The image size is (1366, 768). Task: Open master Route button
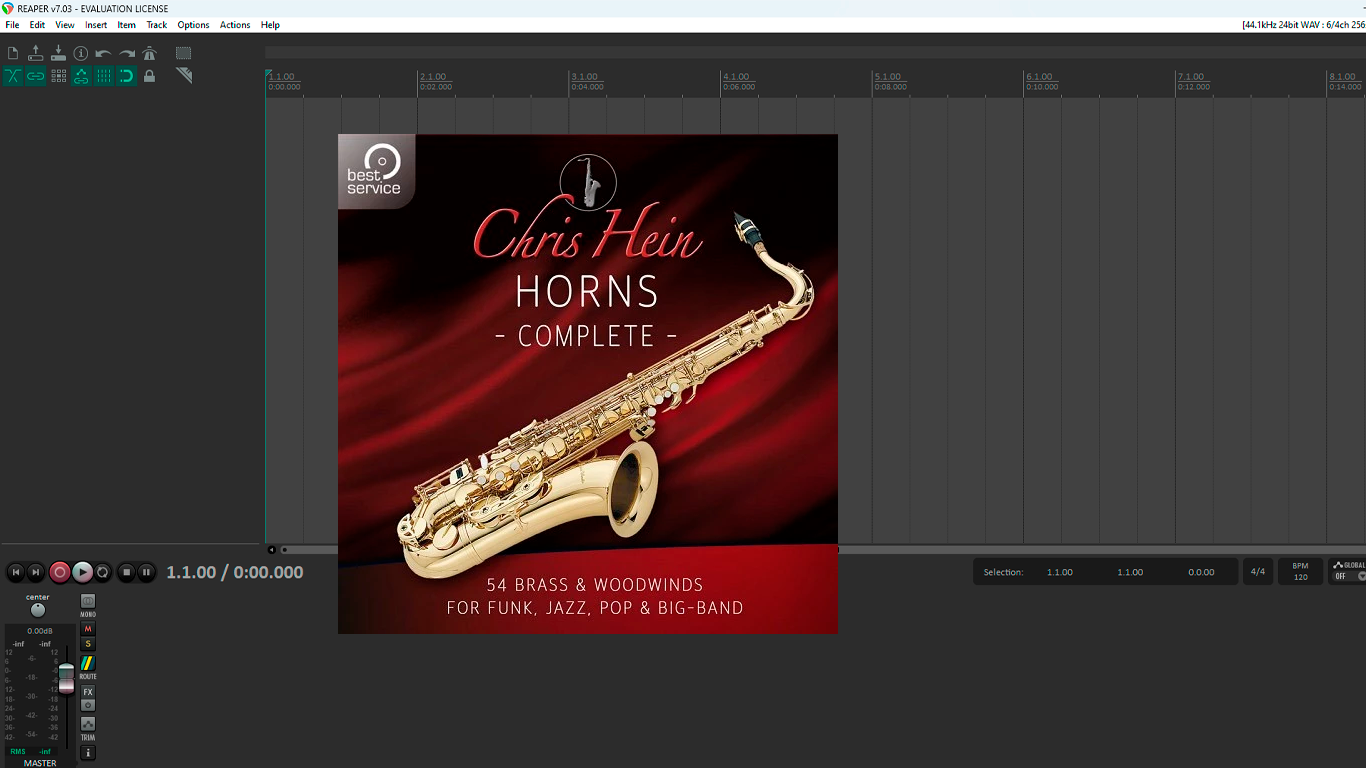(x=88, y=663)
